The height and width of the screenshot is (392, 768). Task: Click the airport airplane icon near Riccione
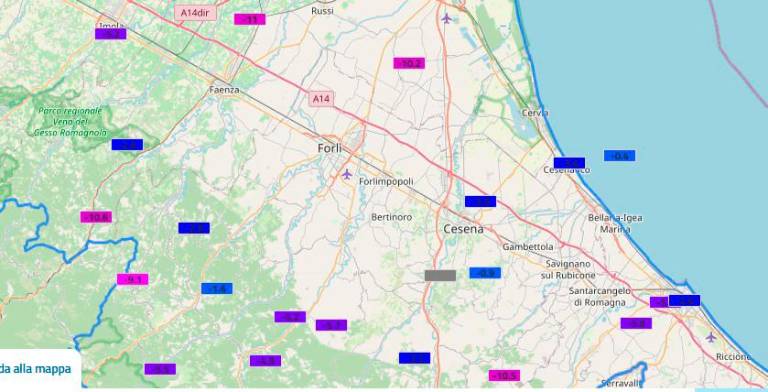pyautogui.click(x=711, y=337)
